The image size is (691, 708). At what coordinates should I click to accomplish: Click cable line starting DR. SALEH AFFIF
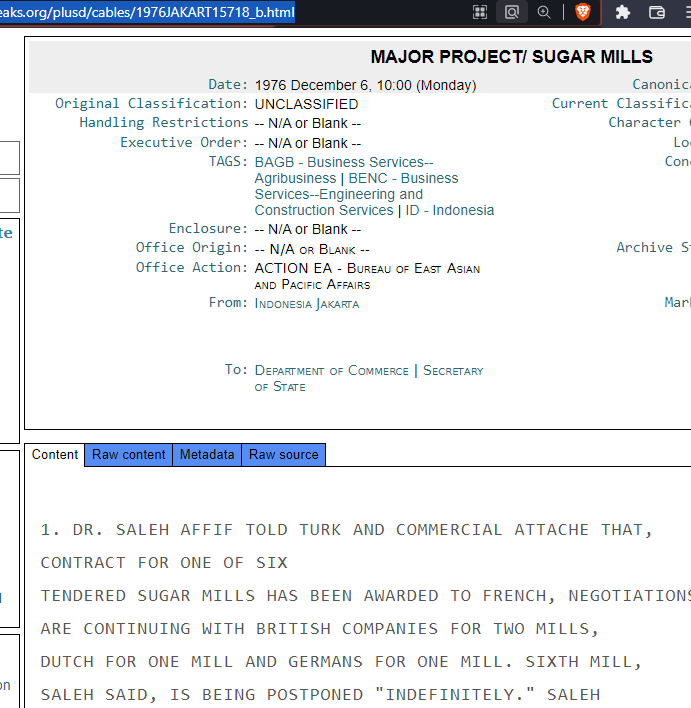click(347, 530)
